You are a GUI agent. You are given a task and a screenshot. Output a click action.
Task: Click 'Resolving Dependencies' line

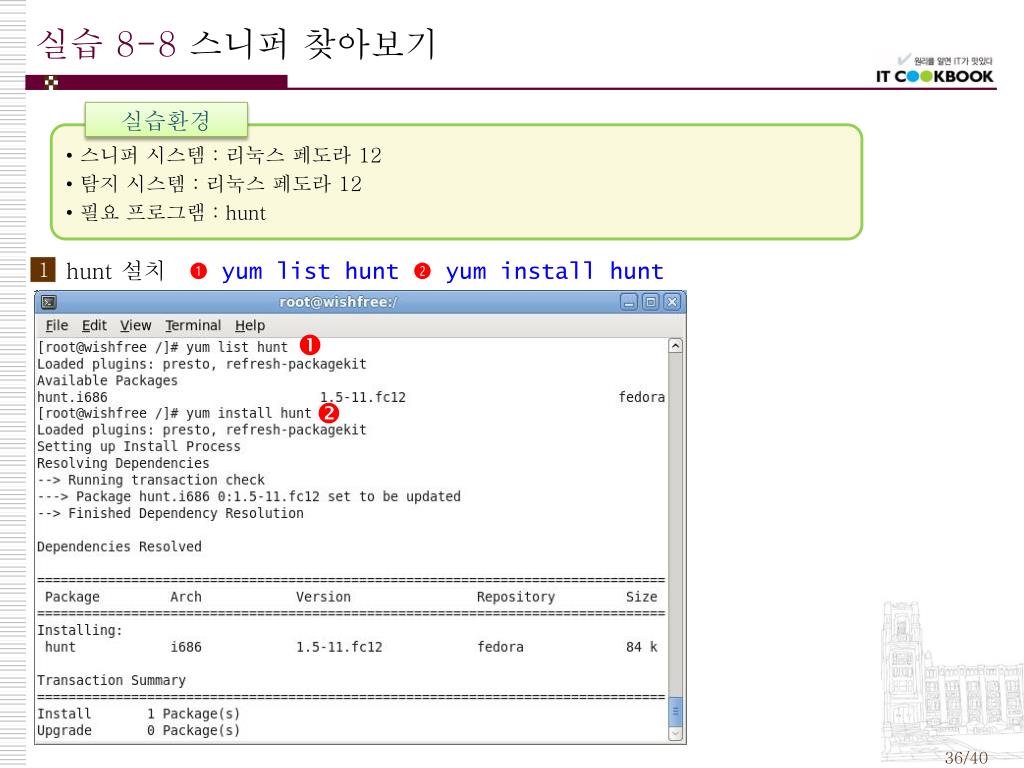click(x=123, y=463)
